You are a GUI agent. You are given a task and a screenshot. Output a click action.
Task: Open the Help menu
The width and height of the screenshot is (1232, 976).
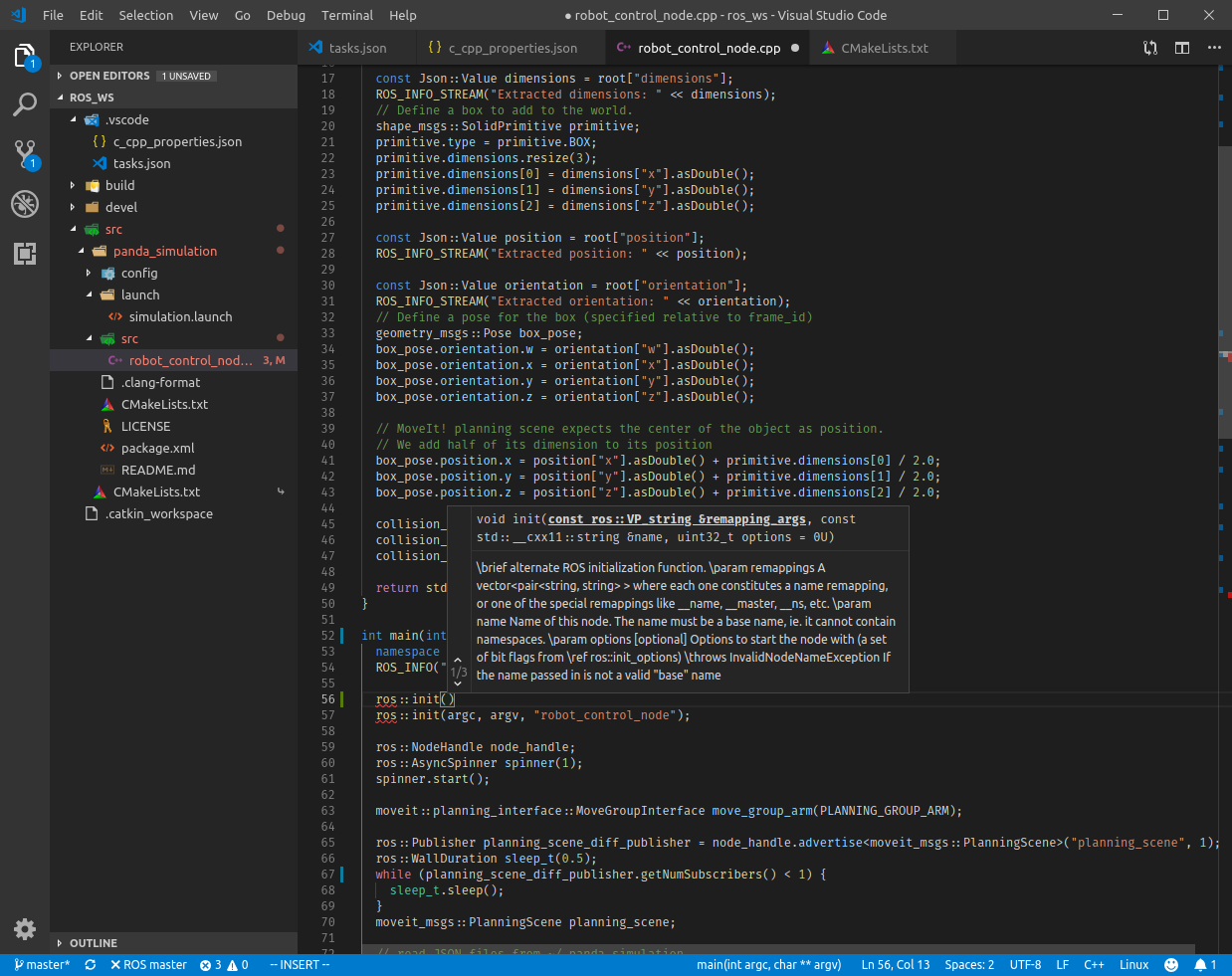[403, 15]
